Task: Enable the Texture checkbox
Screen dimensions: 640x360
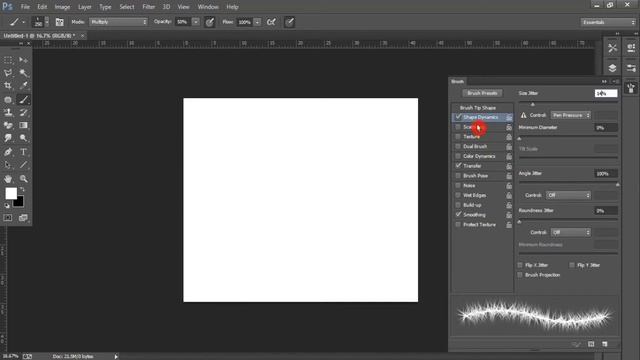Action: point(458,137)
